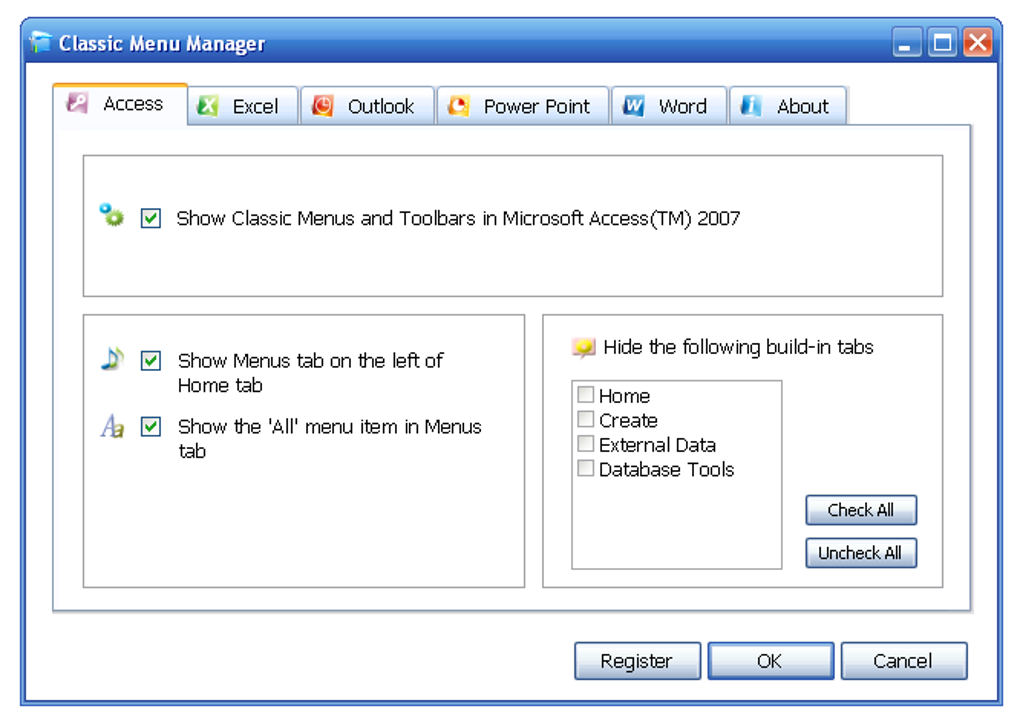
Task: Click 'Hide the following build-in tabs' label
Action: pos(738,348)
